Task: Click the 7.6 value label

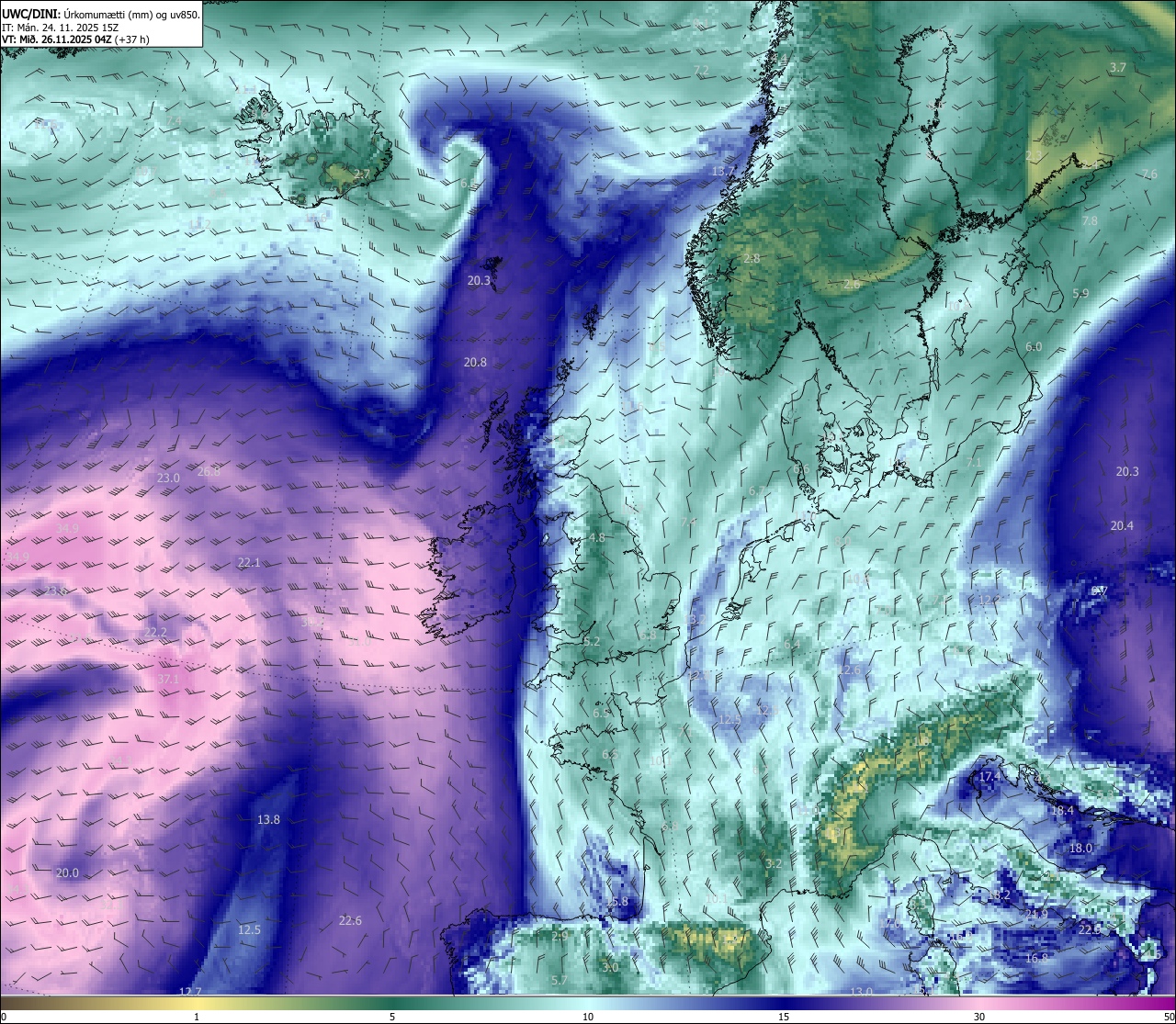Action: [1149, 174]
